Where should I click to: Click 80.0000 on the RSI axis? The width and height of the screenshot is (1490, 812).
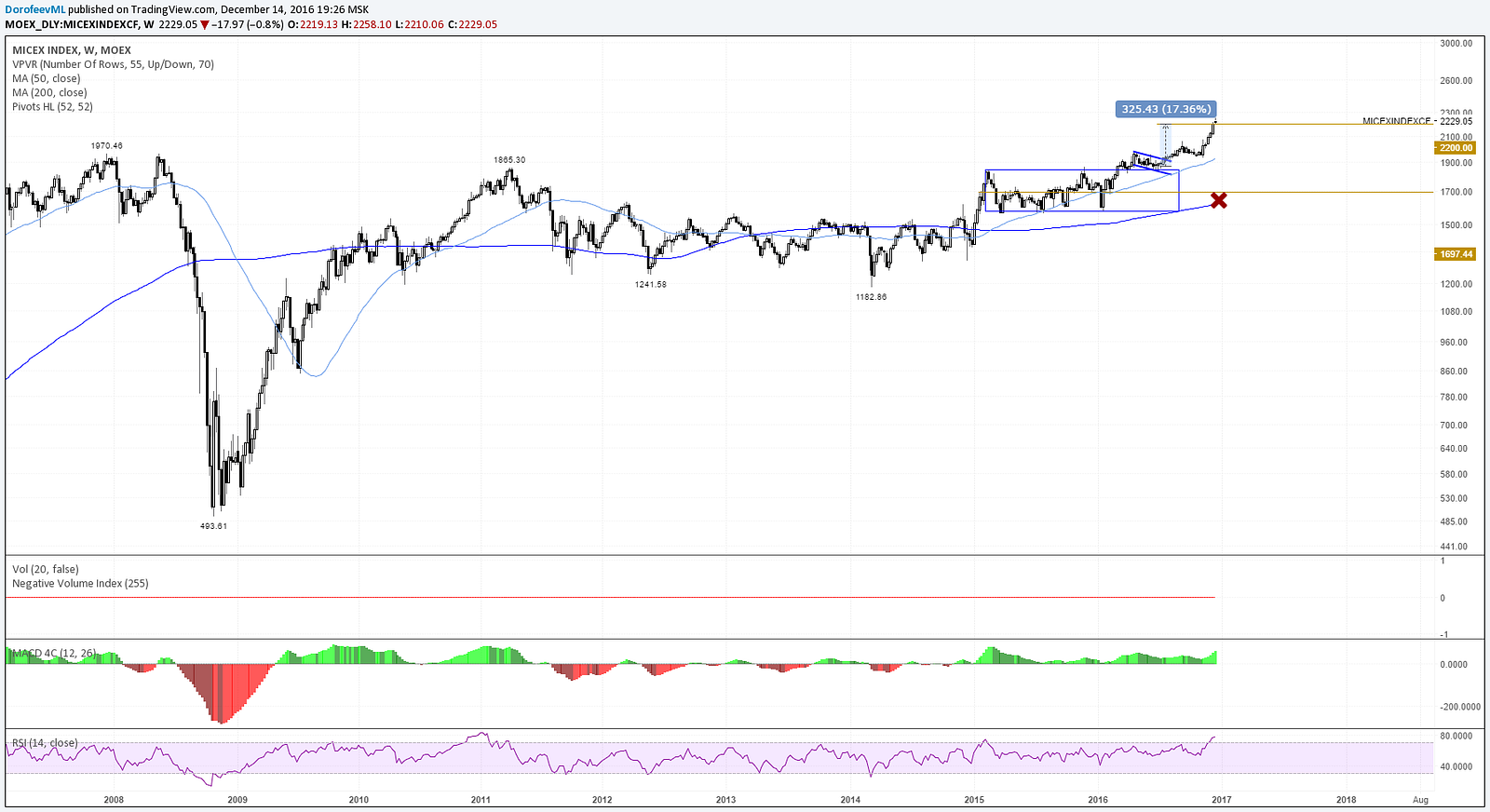point(1456,736)
